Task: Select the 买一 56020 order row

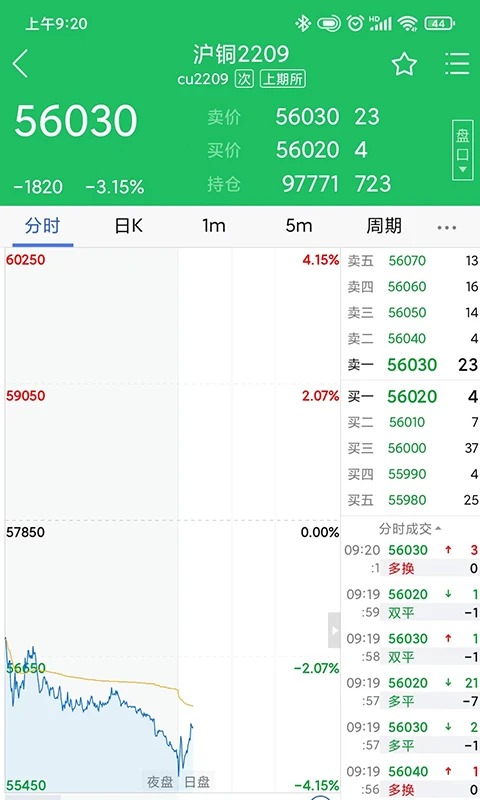Action: click(412, 396)
